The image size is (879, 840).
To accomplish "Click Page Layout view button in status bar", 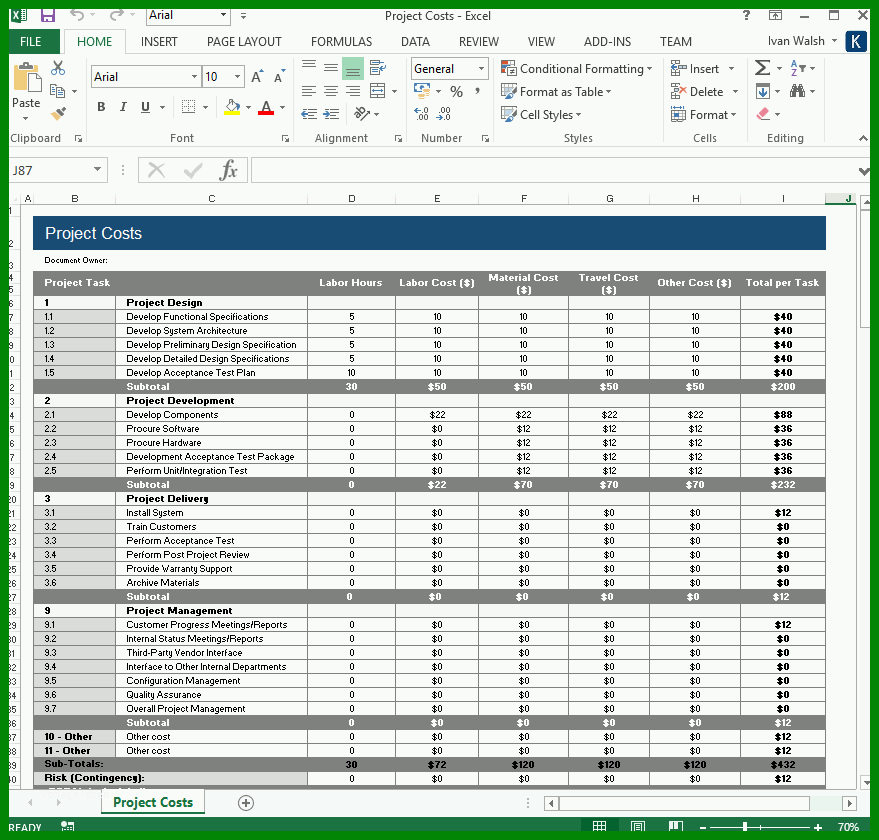I will coord(637,827).
